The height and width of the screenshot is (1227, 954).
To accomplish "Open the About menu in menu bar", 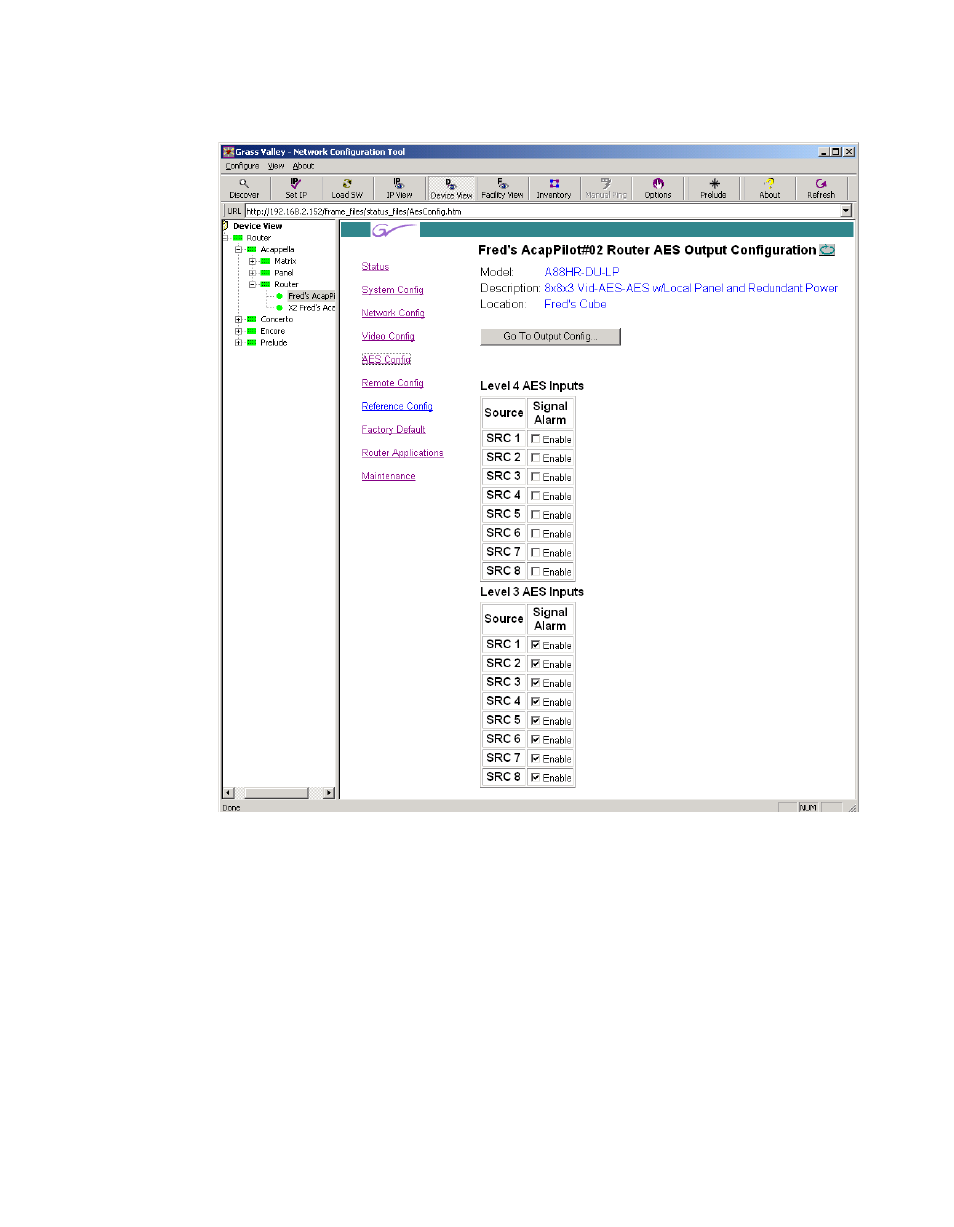I will point(303,166).
